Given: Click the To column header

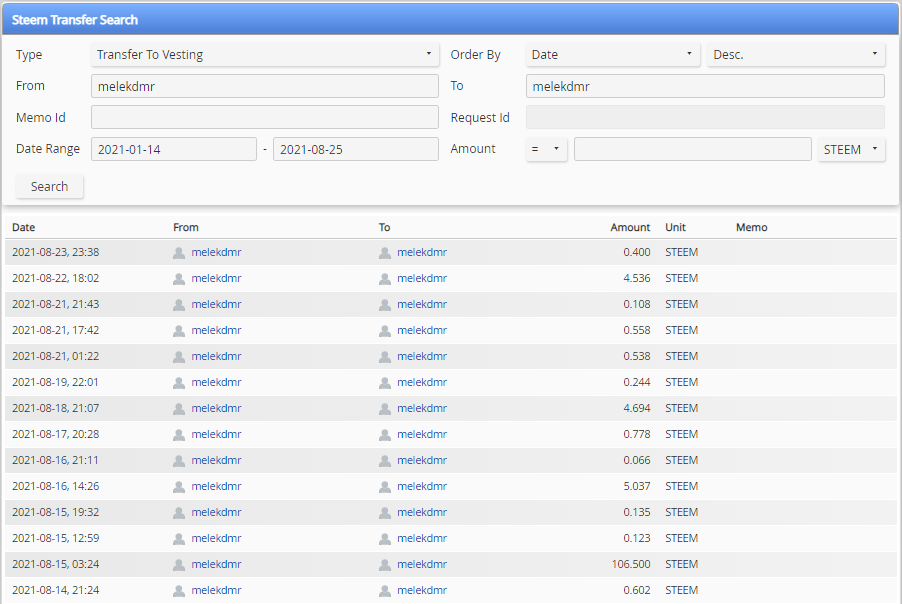Looking at the screenshot, I should tap(384, 227).
